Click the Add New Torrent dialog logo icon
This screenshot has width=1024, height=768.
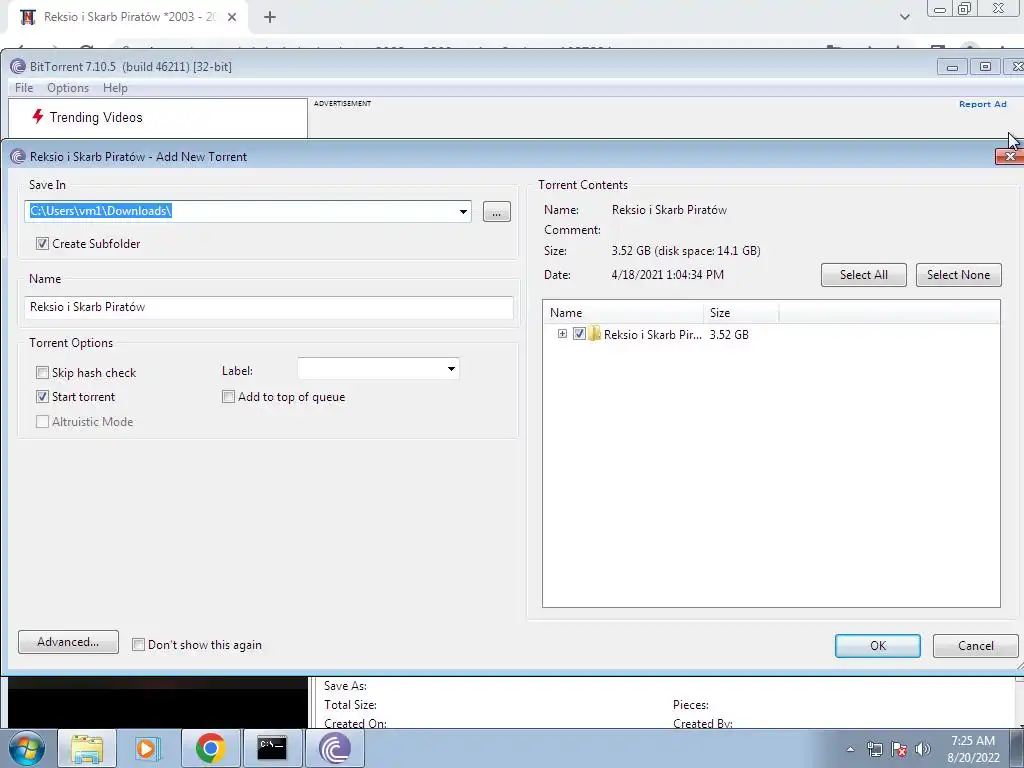coord(18,157)
